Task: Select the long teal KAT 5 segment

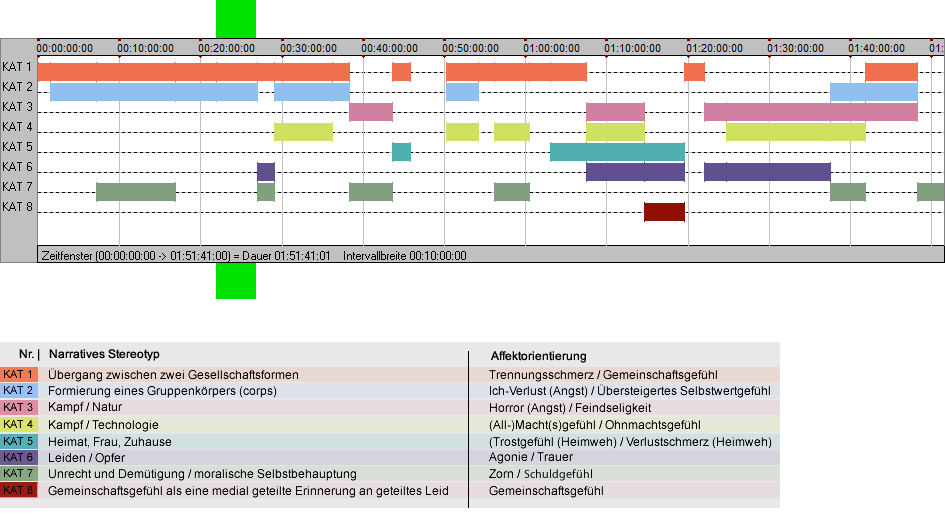Action: tap(618, 152)
